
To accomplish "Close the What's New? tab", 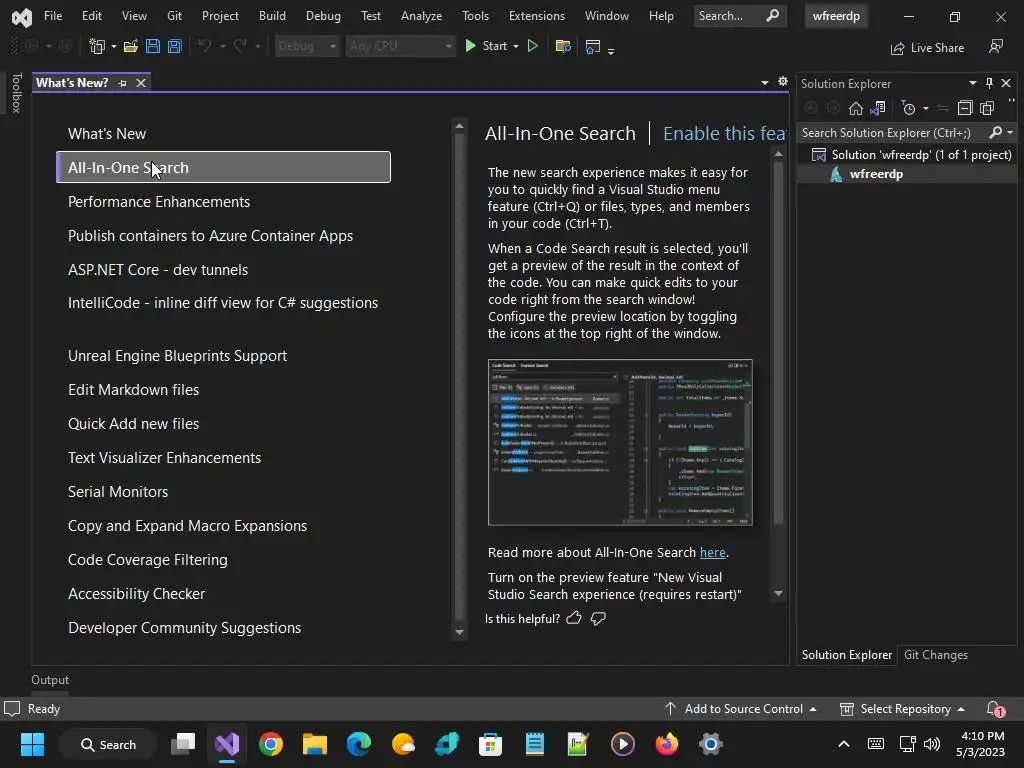I will 141,83.
